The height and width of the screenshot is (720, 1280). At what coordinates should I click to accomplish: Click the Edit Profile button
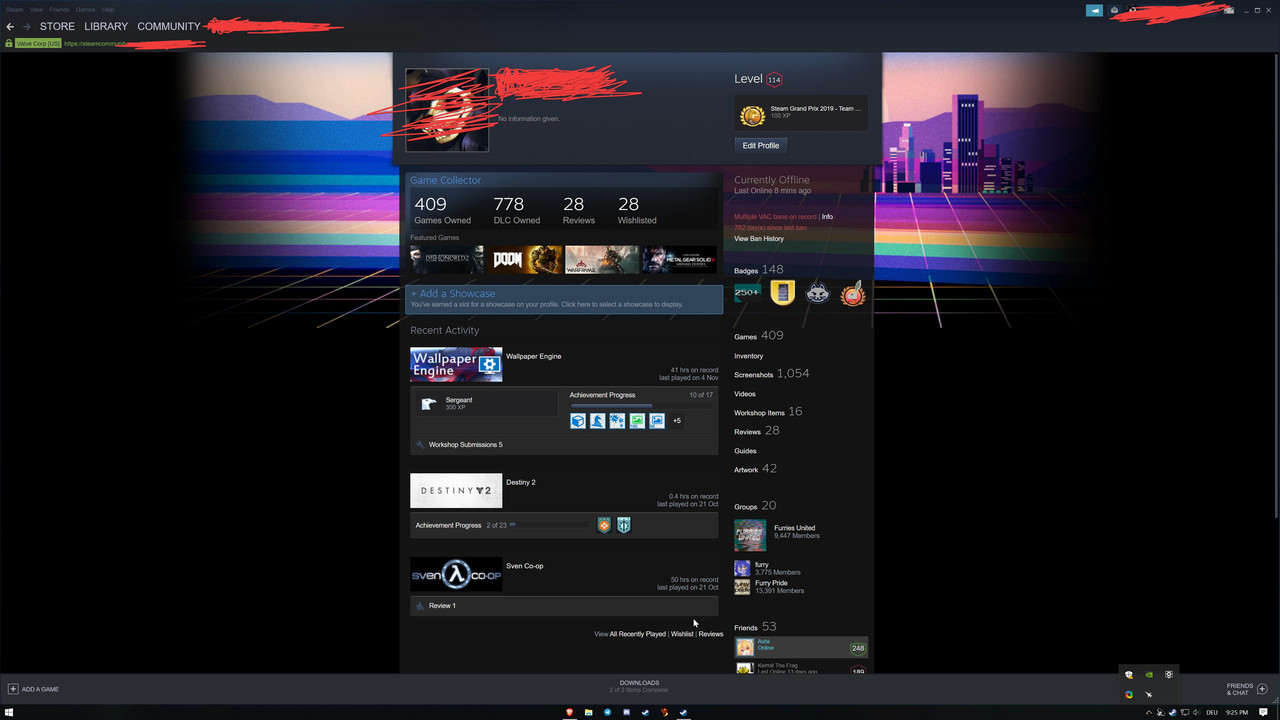pos(761,146)
